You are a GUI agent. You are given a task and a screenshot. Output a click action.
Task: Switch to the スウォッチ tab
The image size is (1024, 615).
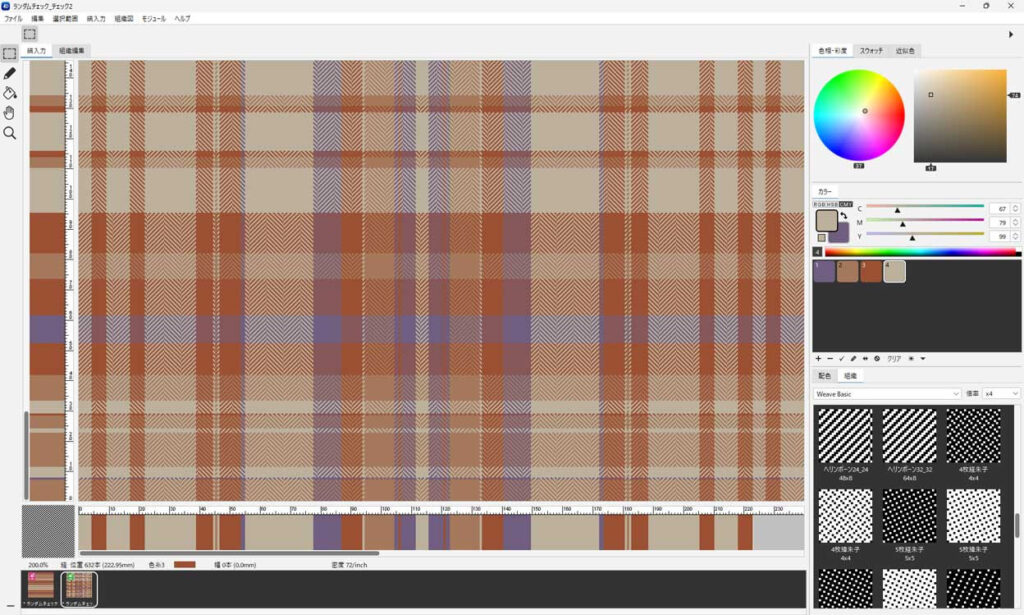click(x=871, y=50)
